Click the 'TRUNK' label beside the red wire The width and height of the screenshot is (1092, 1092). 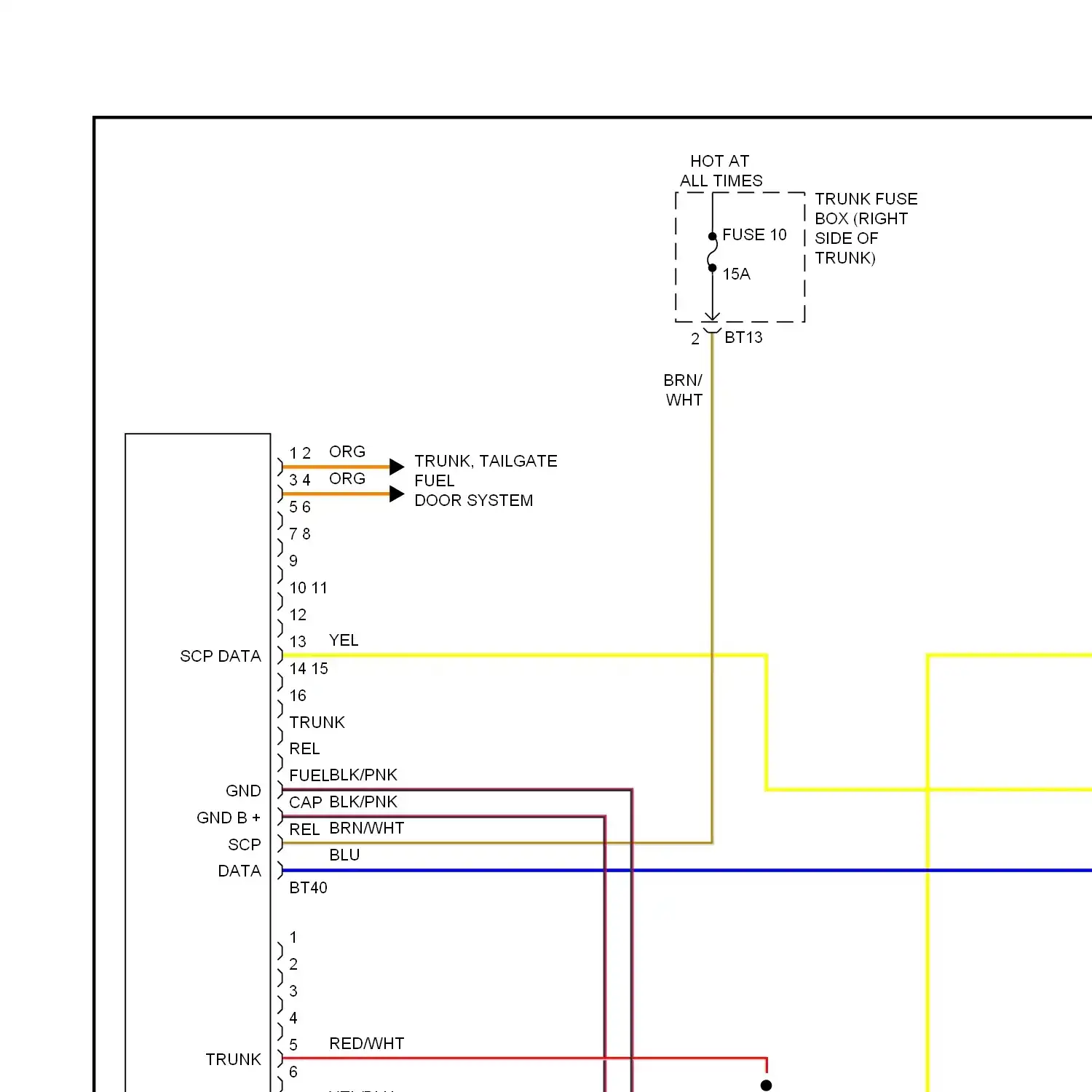tap(233, 1059)
